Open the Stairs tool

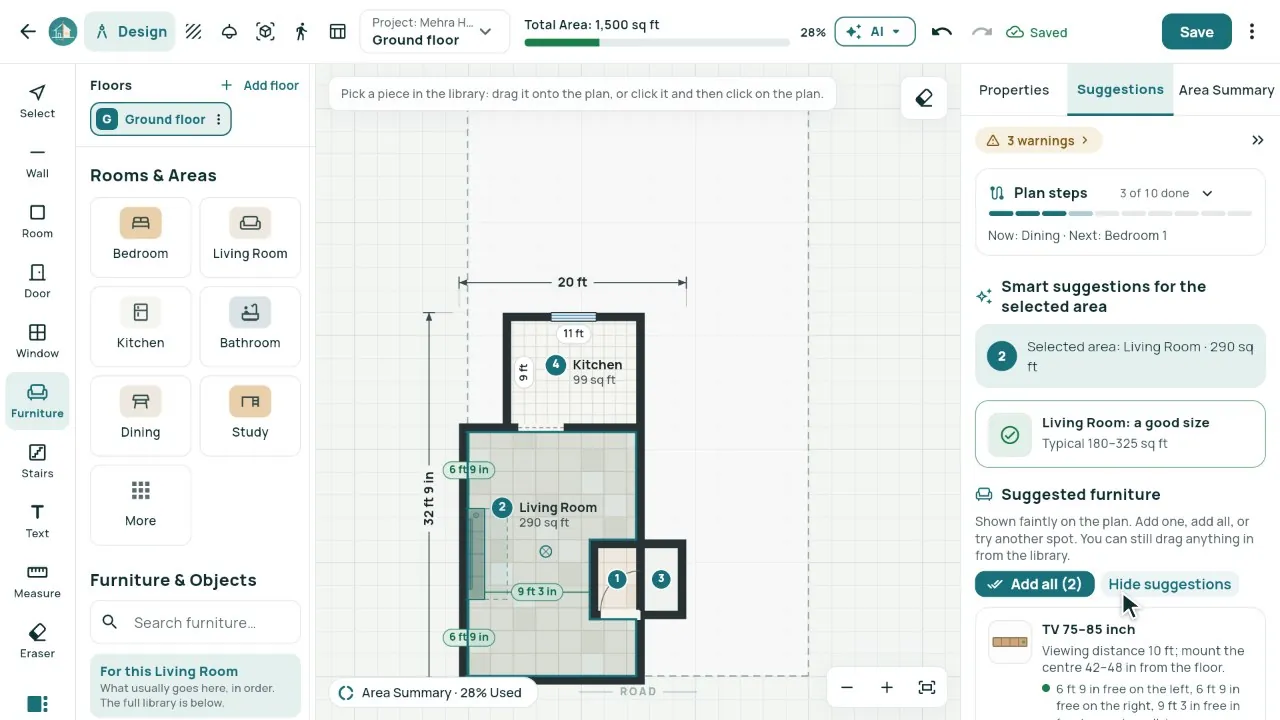[37, 461]
